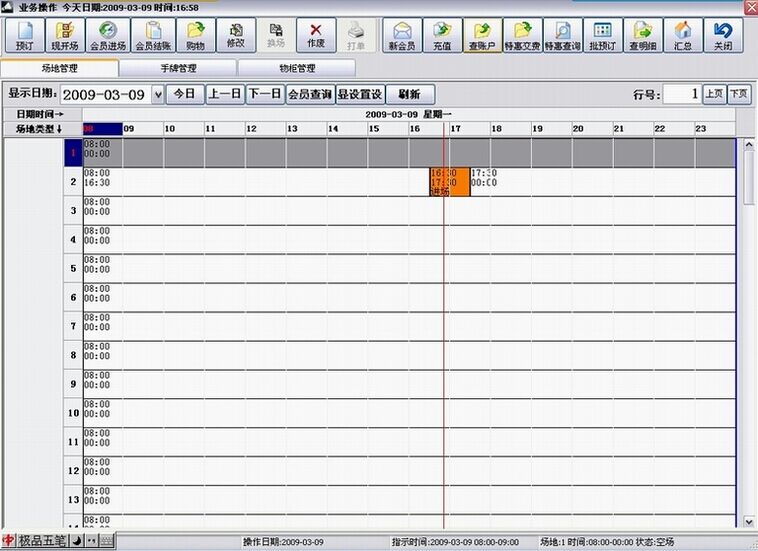758x551 pixels.
Task: Click the 会员结账 member checkout icon
Action: coord(153,35)
